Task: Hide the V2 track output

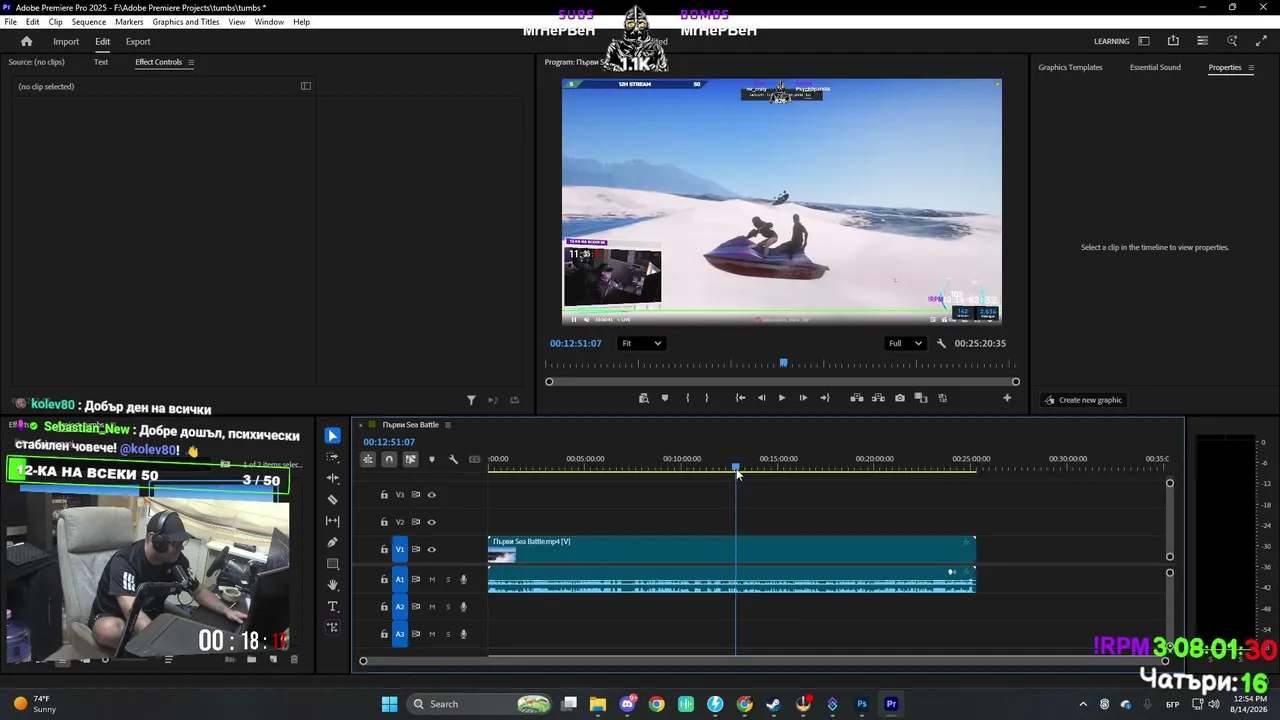Action: pos(432,522)
